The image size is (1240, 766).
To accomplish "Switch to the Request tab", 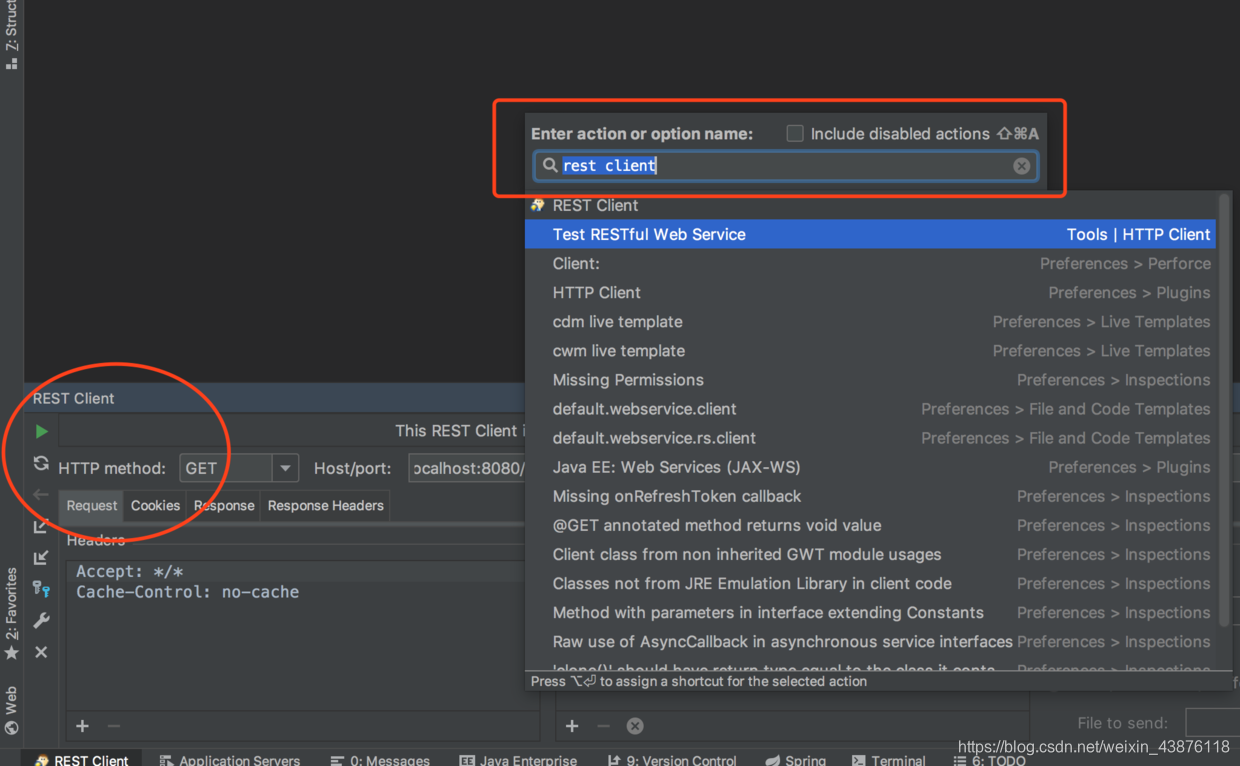I will 92,505.
